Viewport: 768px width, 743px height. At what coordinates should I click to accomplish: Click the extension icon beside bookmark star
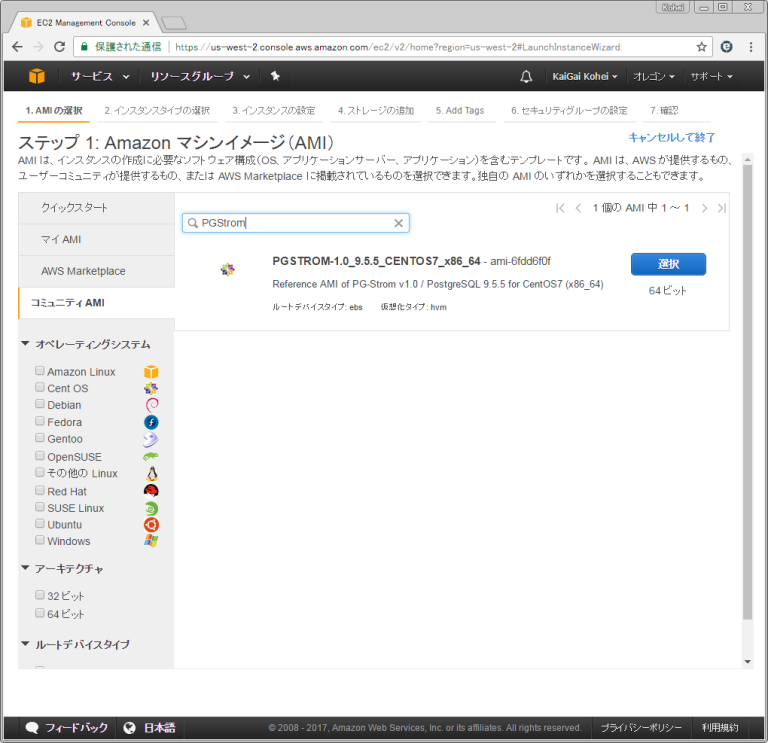pos(726,47)
